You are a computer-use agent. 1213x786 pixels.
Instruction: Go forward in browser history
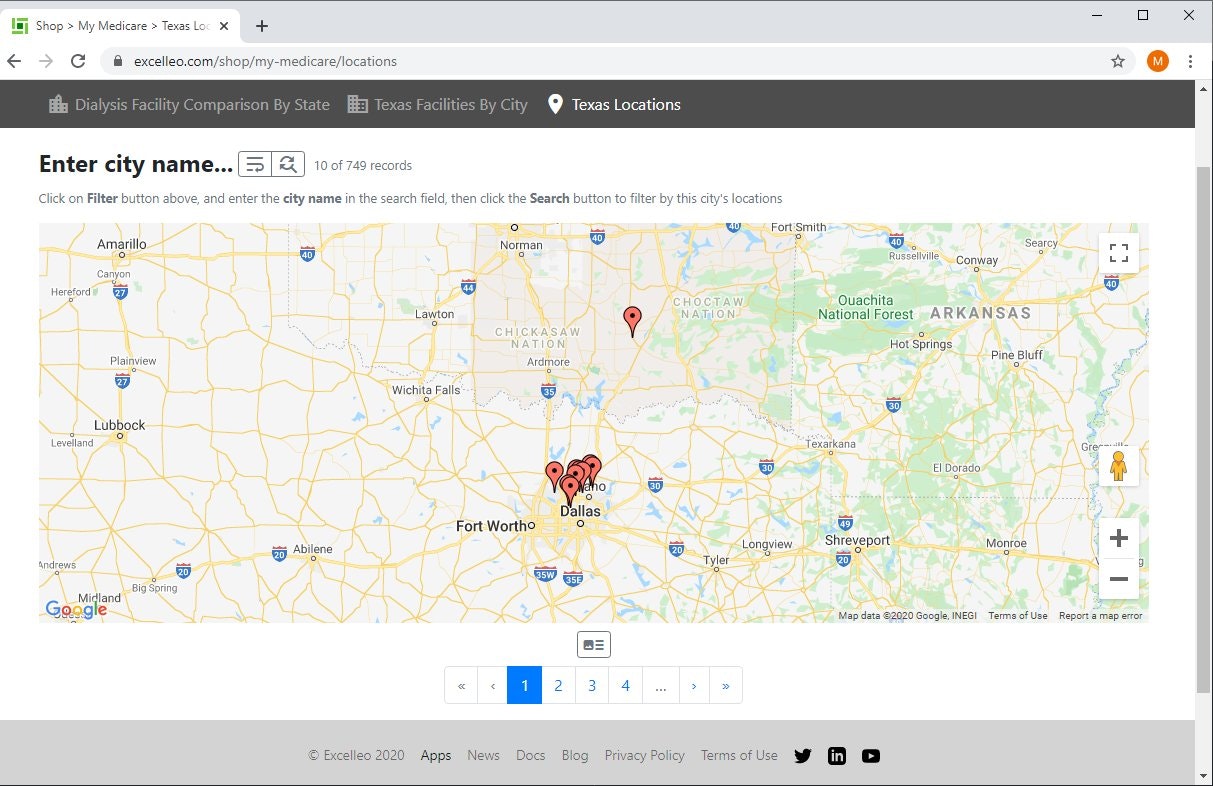pyautogui.click(x=45, y=61)
